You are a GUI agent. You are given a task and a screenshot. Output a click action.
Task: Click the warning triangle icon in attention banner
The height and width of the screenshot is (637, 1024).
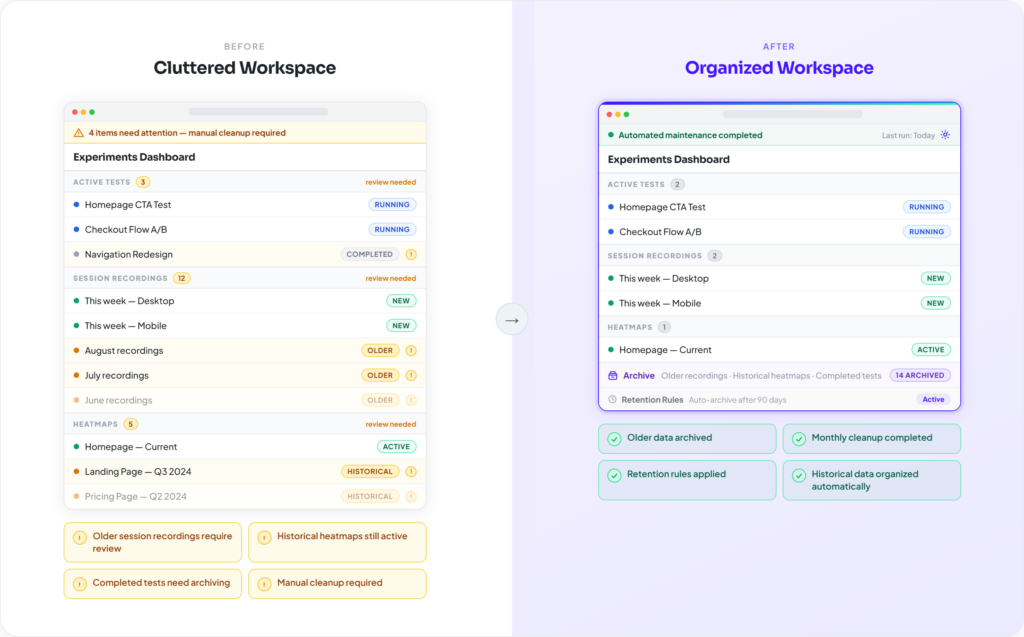tap(78, 133)
